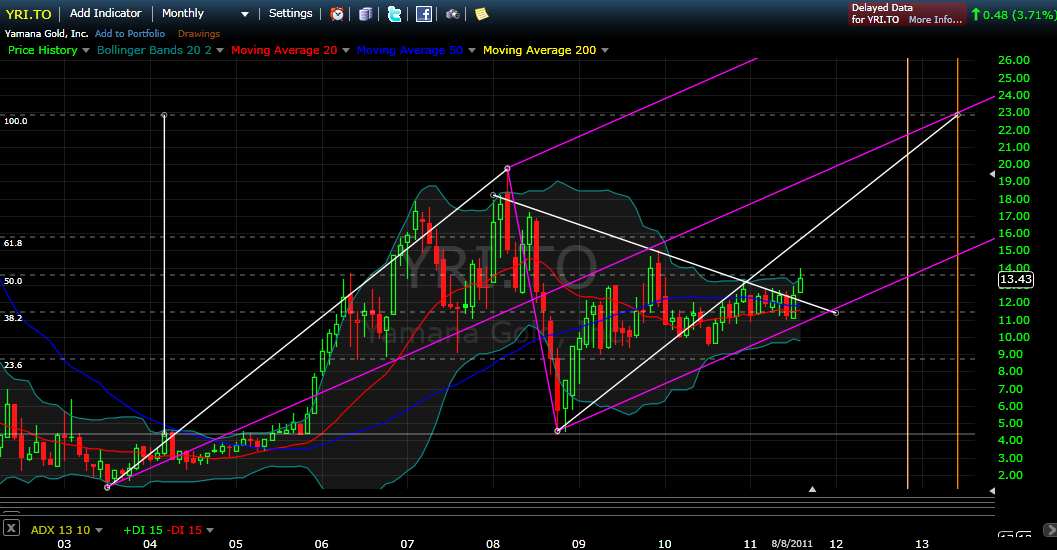Click the Yamana Gold, Inc. company name
The width and height of the screenshot is (1057, 550).
(x=47, y=34)
